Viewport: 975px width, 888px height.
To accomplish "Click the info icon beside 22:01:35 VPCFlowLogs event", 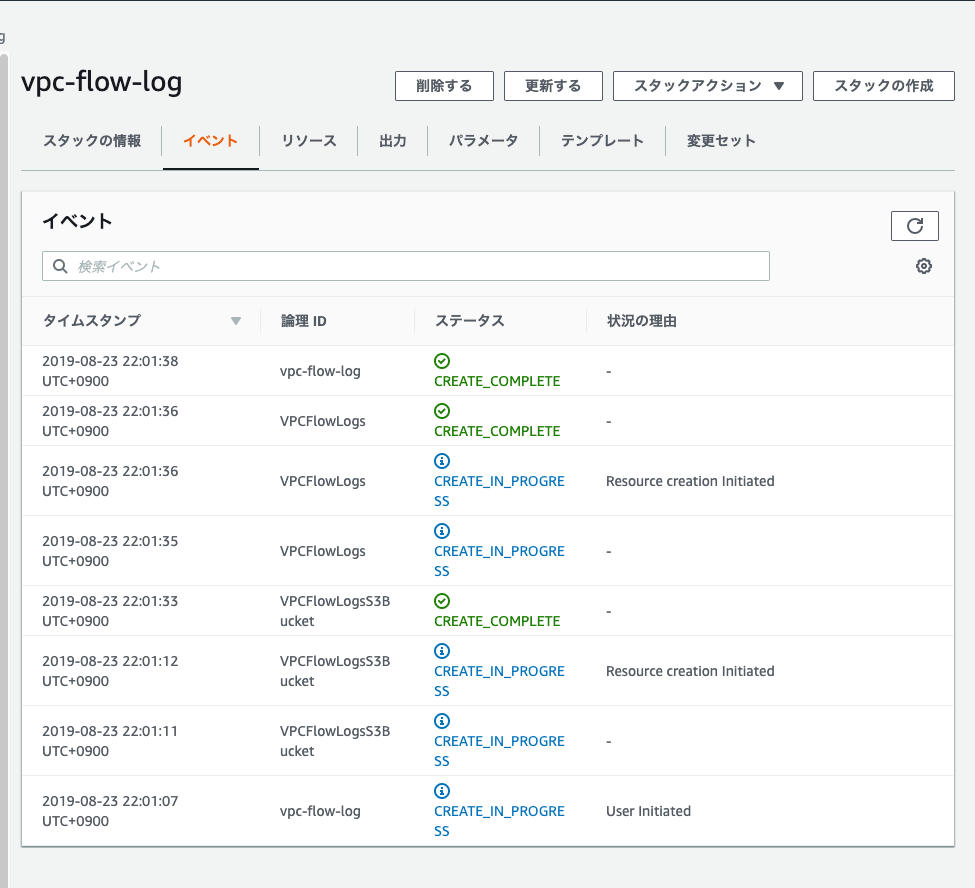I will click(442, 531).
